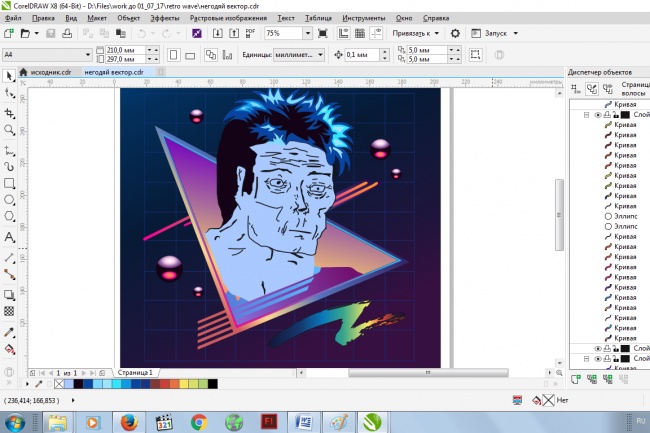Image resolution: width=650 pixels, height=433 pixels.
Task: Open the color palette flyout arrow
Action: click(27, 384)
